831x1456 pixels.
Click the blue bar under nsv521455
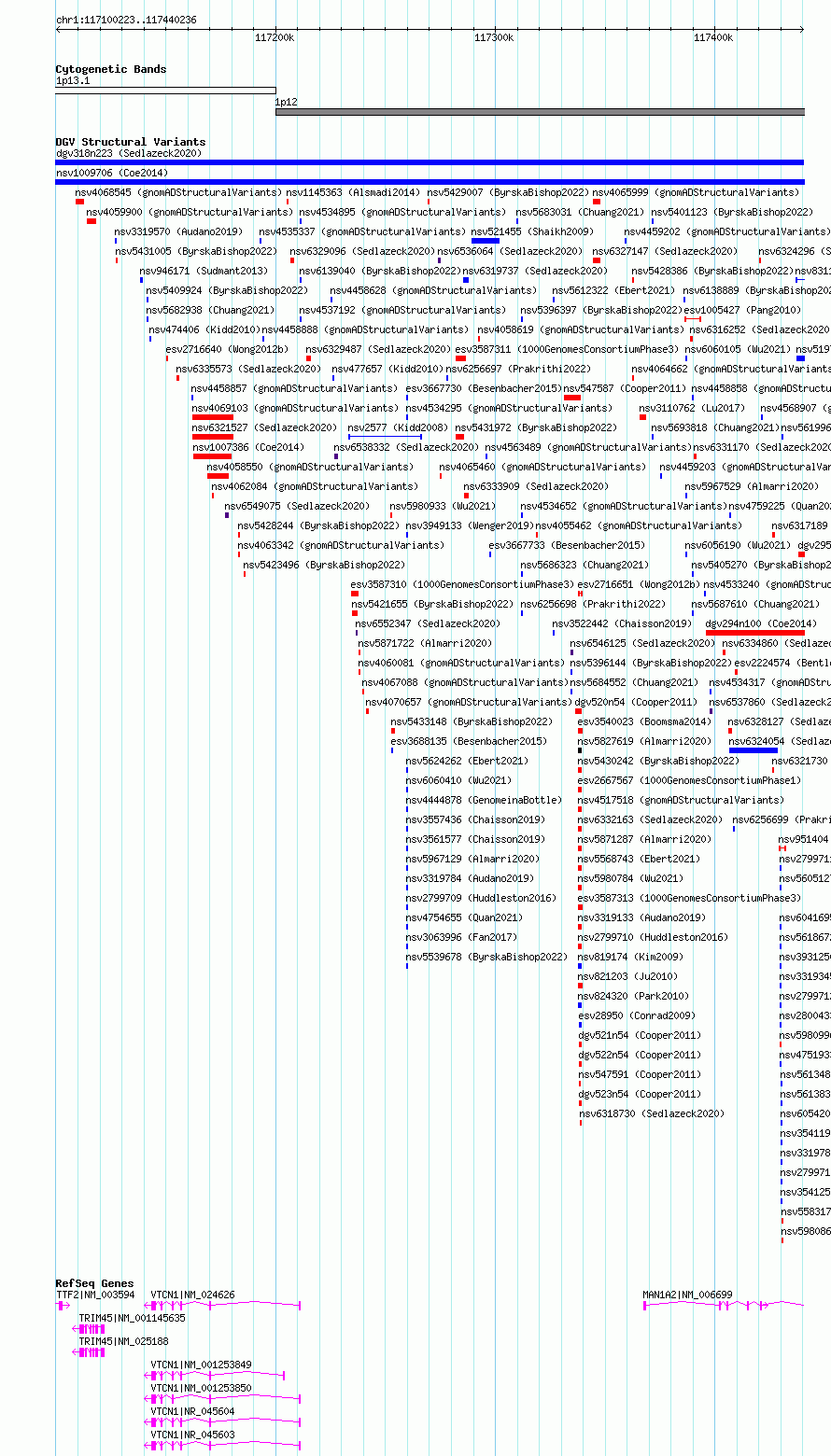[486, 241]
